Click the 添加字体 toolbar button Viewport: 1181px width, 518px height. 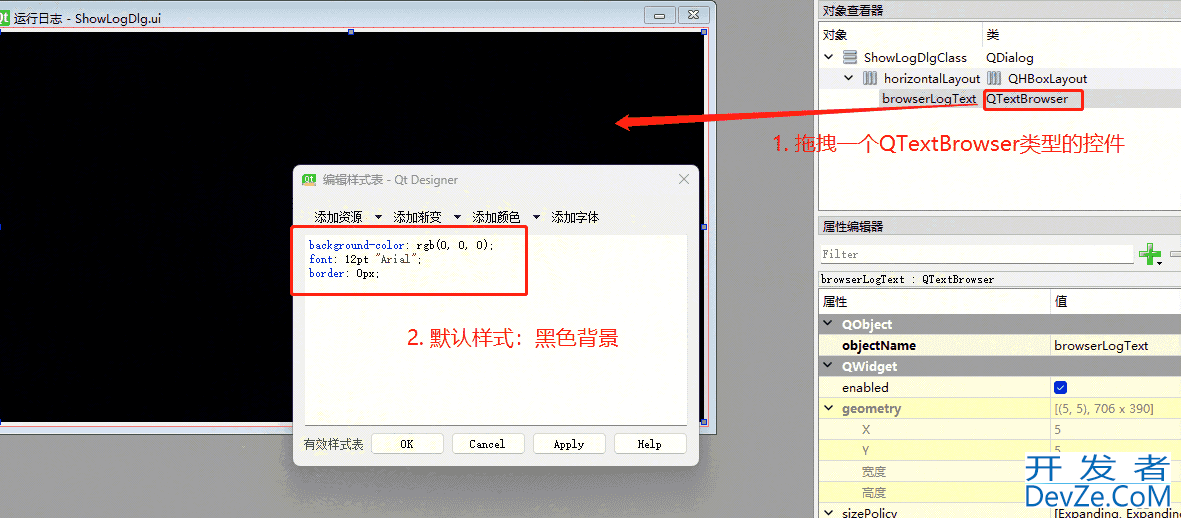click(x=575, y=217)
